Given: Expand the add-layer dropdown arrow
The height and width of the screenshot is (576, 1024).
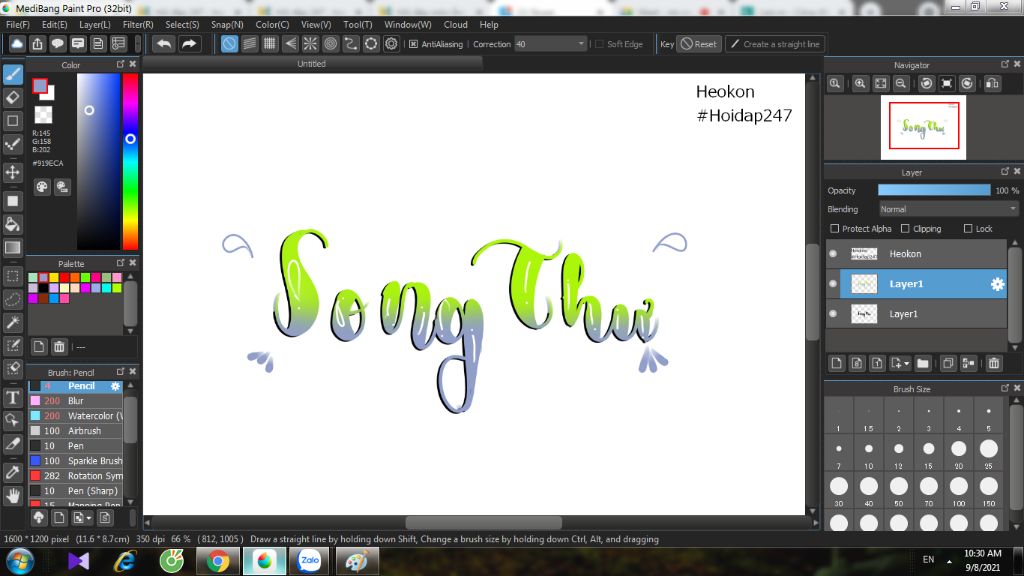Looking at the screenshot, I should [x=906, y=364].
